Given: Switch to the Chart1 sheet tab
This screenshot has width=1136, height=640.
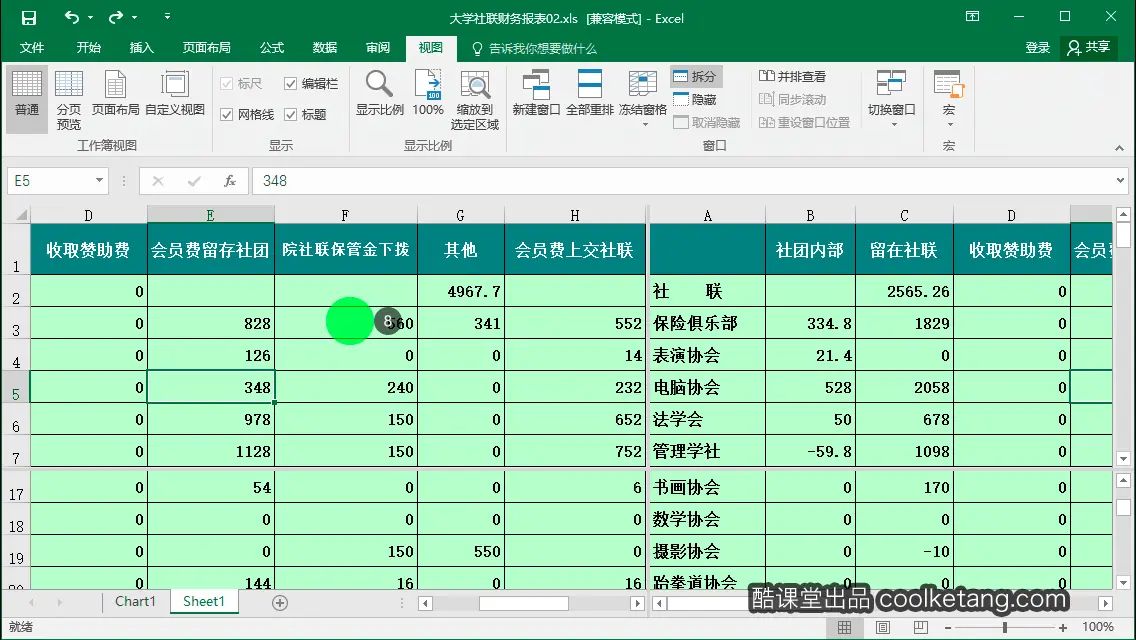Looking at the screenshot, I should pos(135,602).
